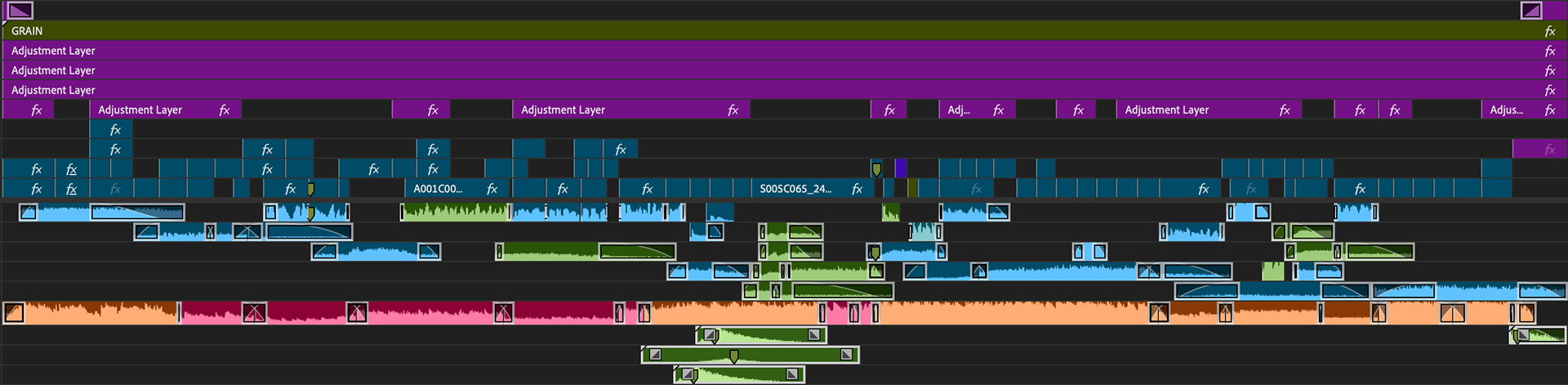Click fx badge of Adjustment Layer directly beneath GRAIN
This screenshot has width=1568, height=385.
tap(1549, 51)
